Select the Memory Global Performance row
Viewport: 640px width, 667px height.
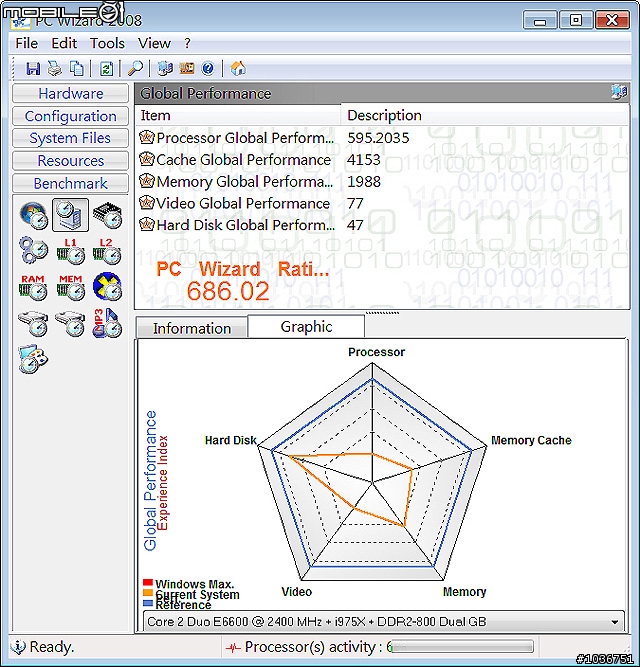(x=382, y=182)
